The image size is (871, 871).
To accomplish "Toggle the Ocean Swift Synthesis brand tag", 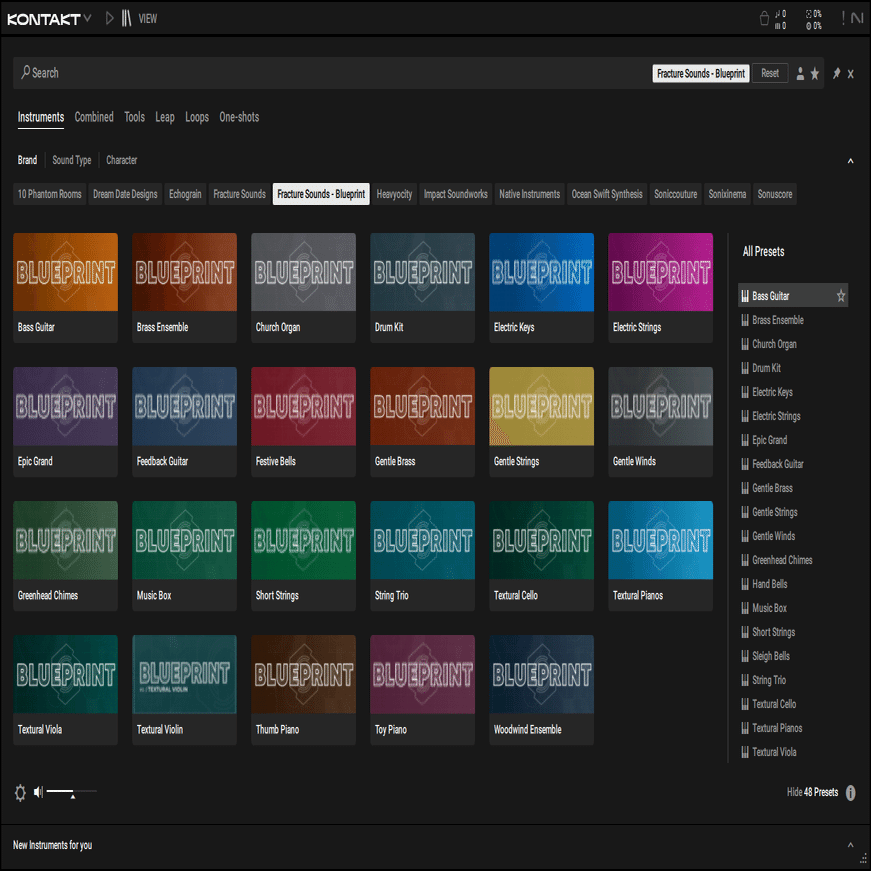I will tap(607, 194).
